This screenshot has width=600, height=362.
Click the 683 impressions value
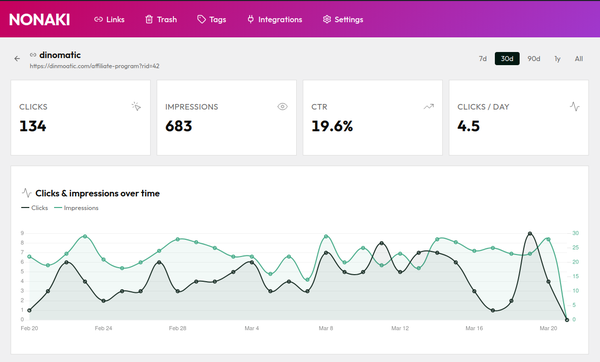[179, 126]
